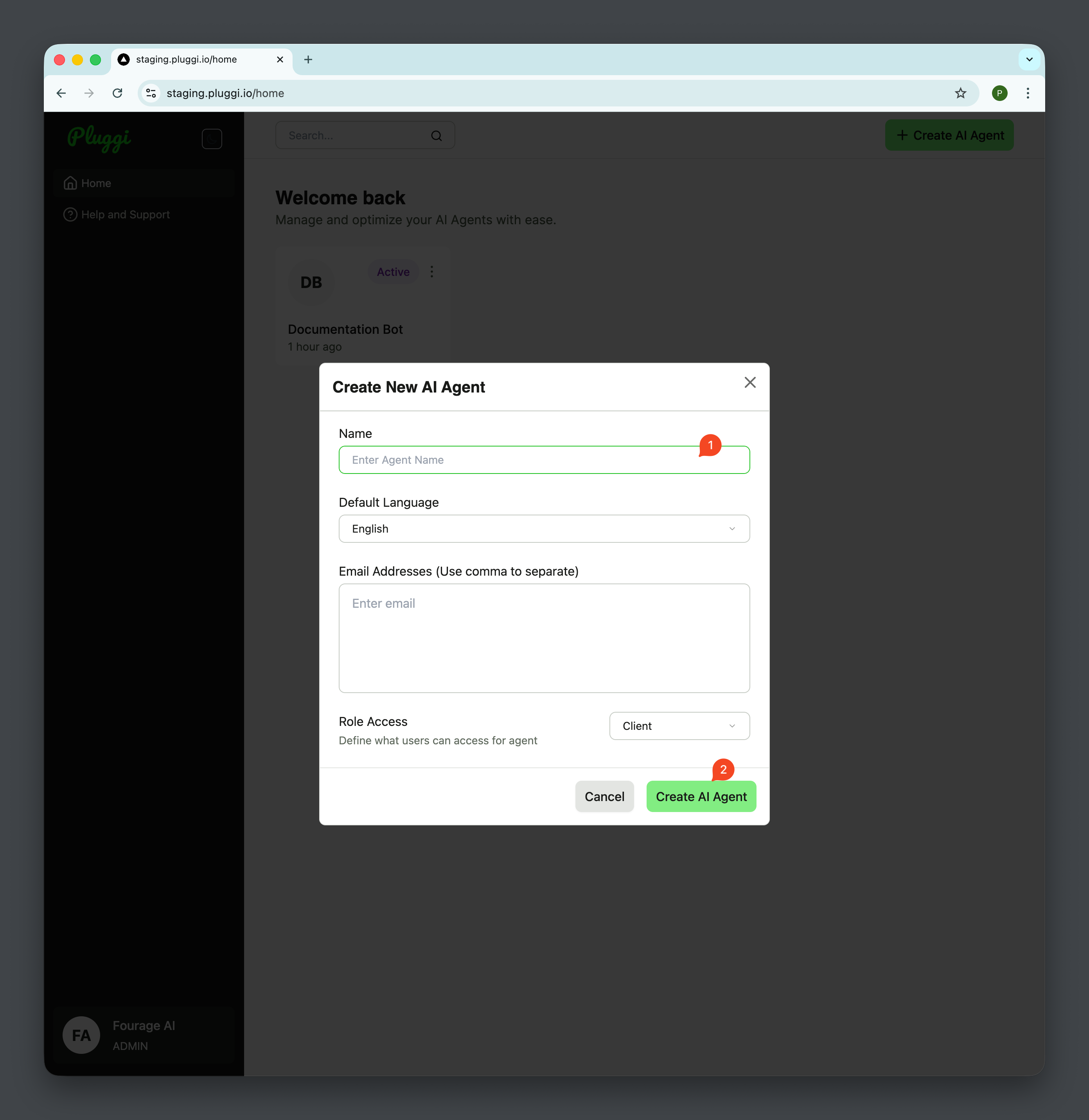Open the Chrome three-dot menu
This screenshot has height=1120, width=1089.
click(x=1027, y=93)
